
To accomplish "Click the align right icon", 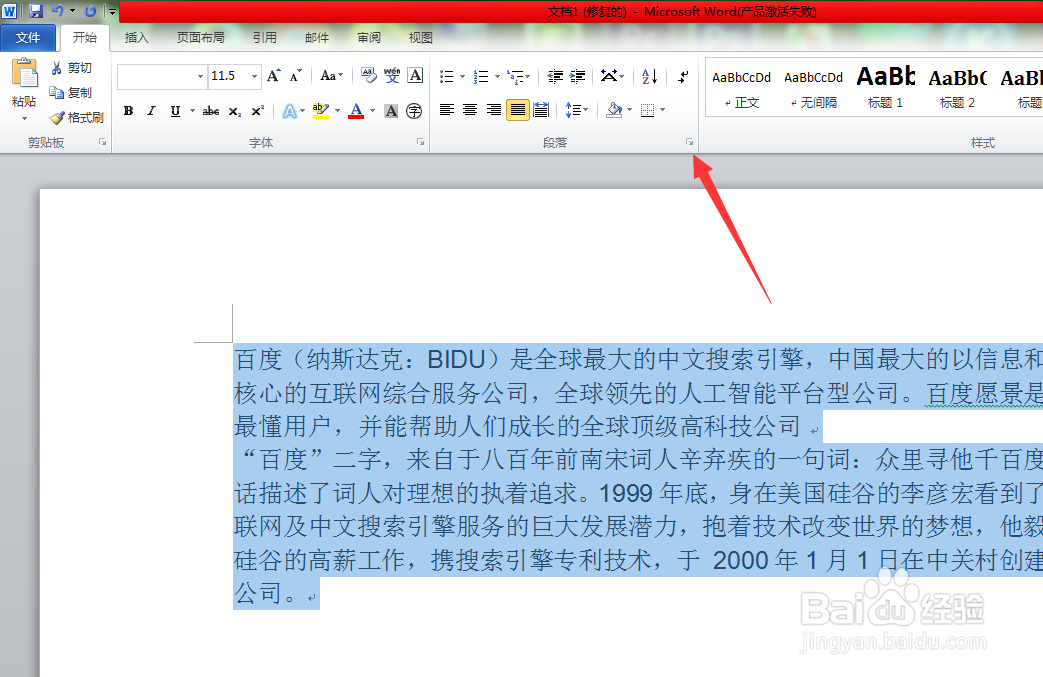I will 494,110.
